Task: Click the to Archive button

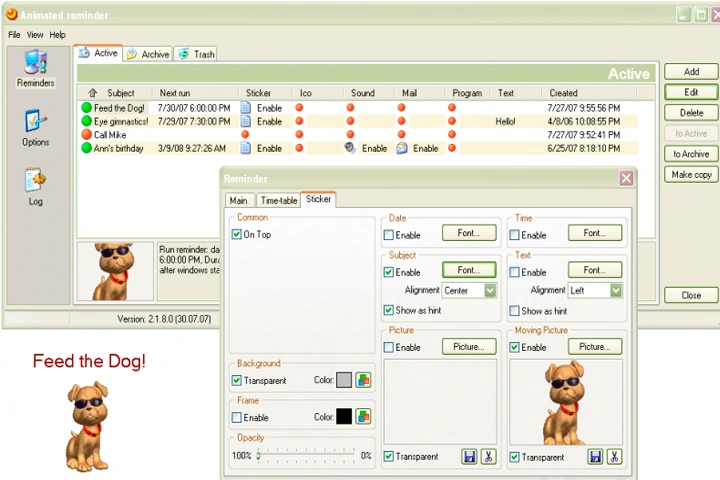Action: (691, 154)
